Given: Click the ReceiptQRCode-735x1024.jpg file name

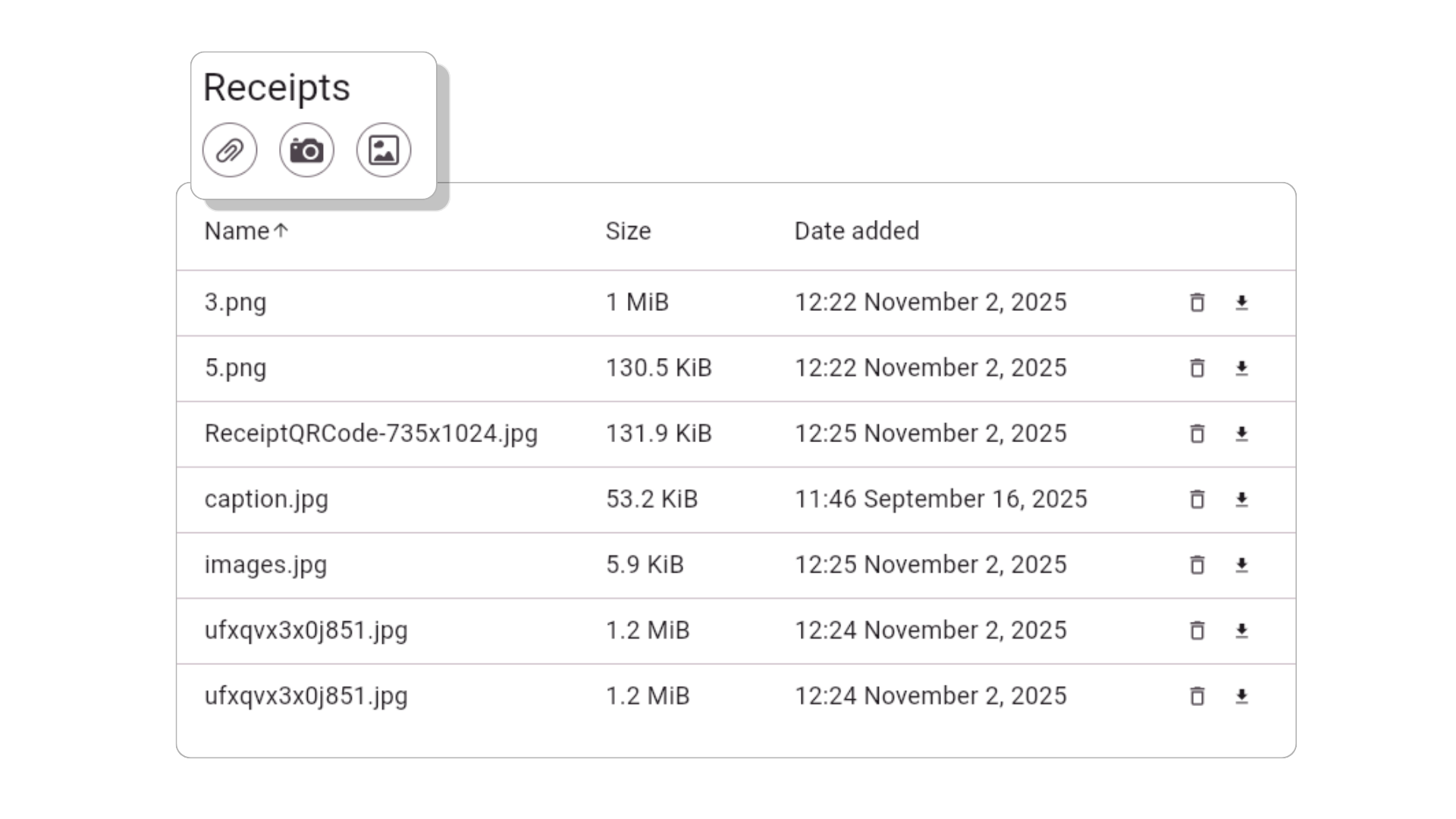Looking at the screenshot, I should tap(371, 434).
